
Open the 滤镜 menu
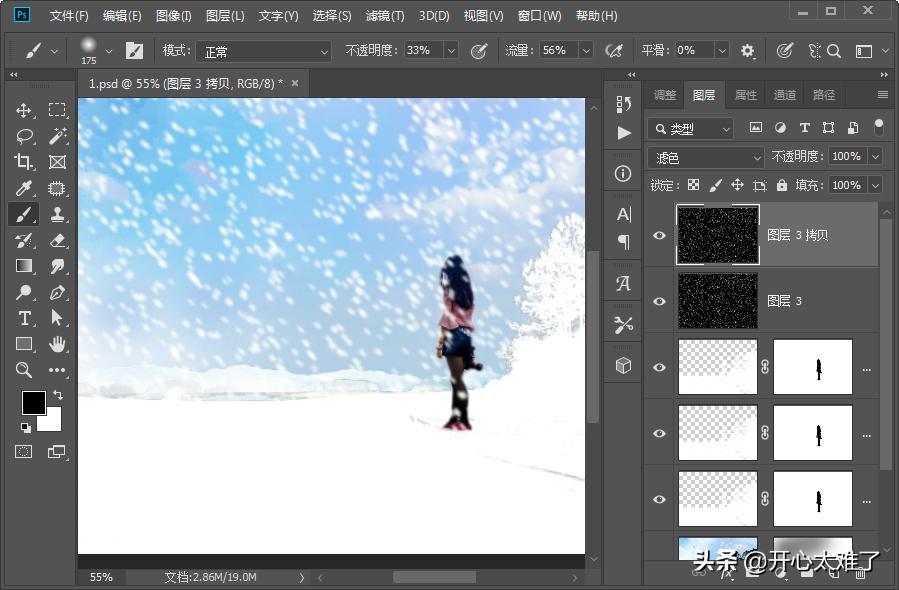384,15
